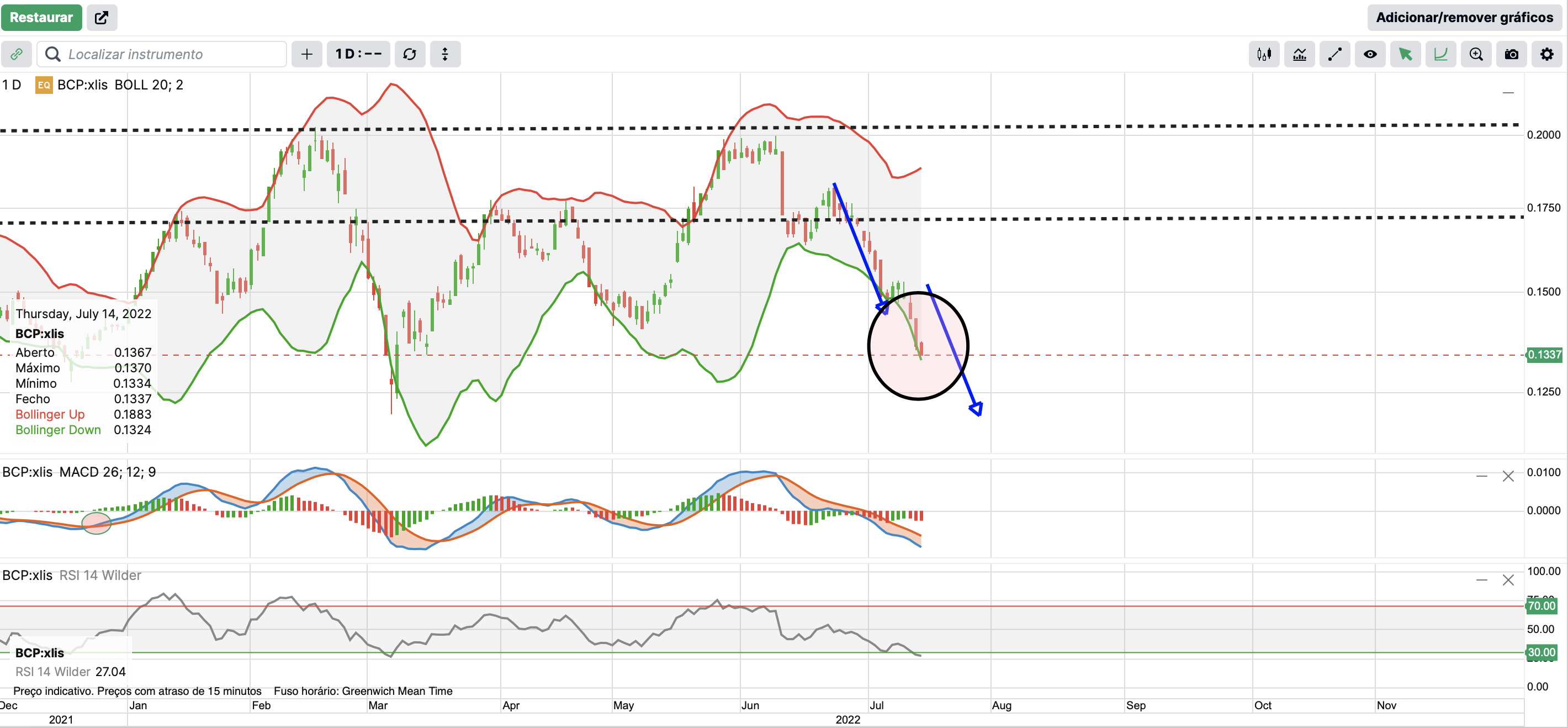
Task: Click the Restaurar button
Action: [41, 17]
